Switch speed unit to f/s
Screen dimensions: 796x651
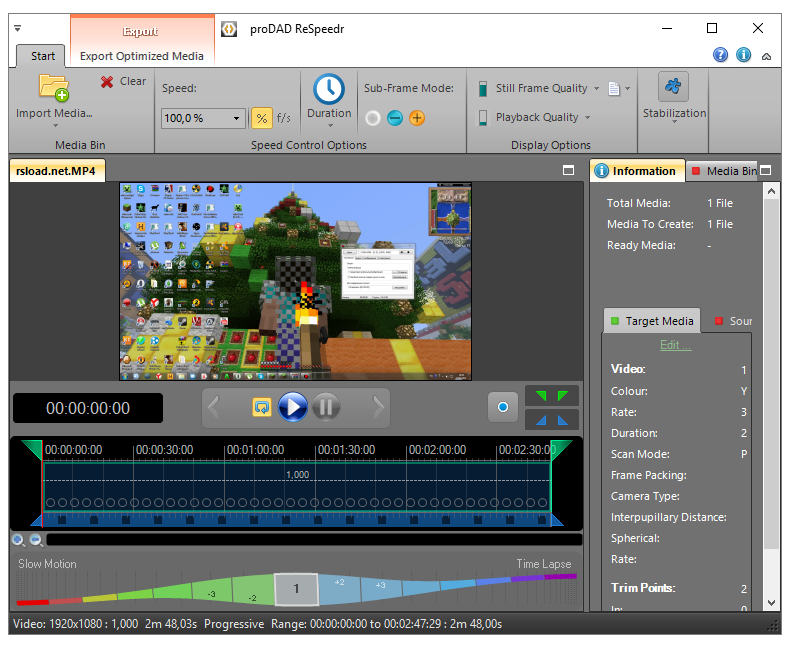[284, 118]
